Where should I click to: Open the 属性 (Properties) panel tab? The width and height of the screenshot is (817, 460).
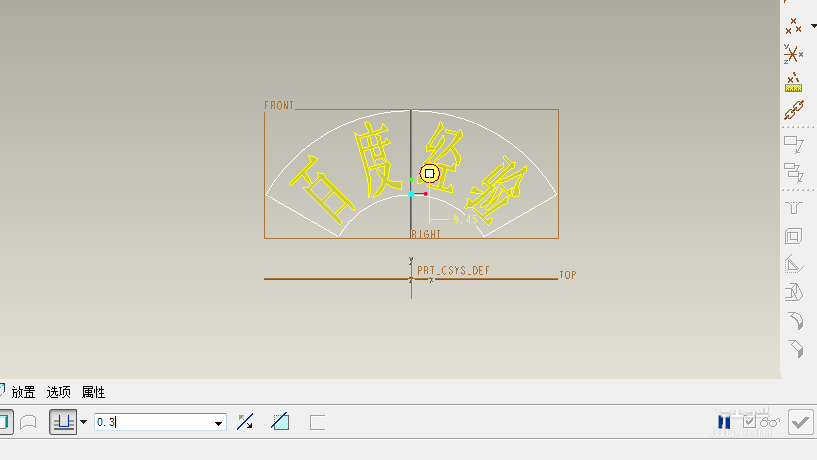93,392
